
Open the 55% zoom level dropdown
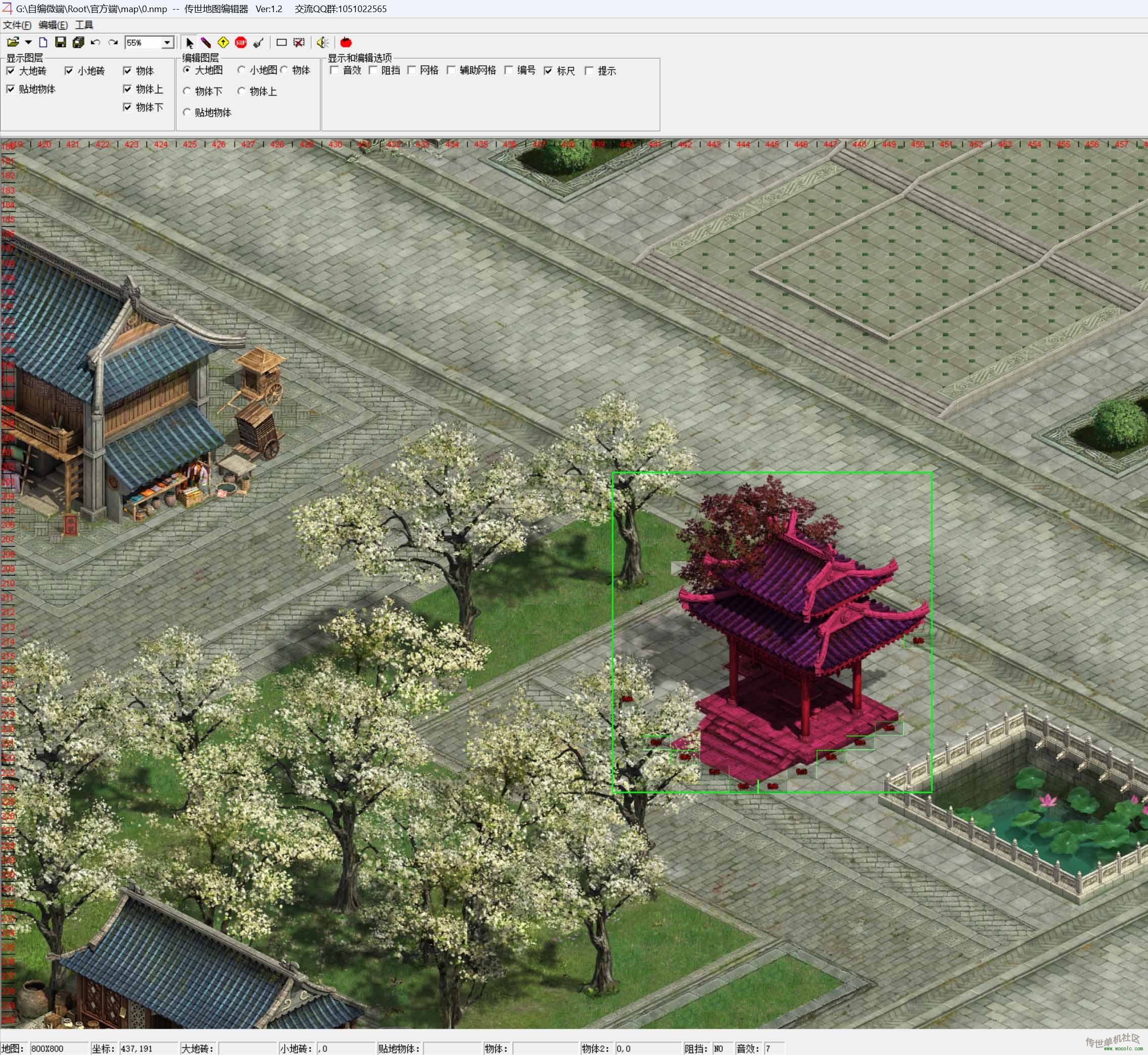click(167, 43)
